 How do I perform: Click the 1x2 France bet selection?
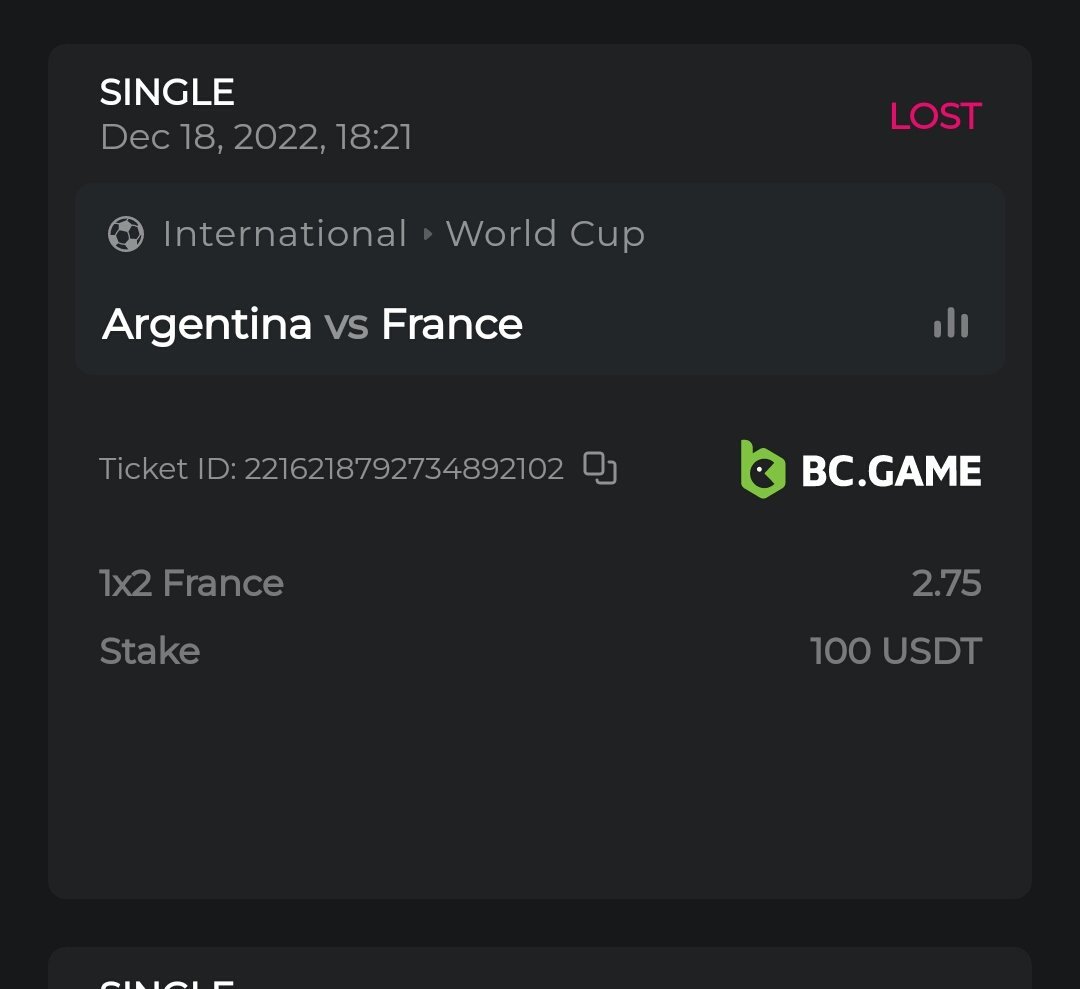[192, 583]
